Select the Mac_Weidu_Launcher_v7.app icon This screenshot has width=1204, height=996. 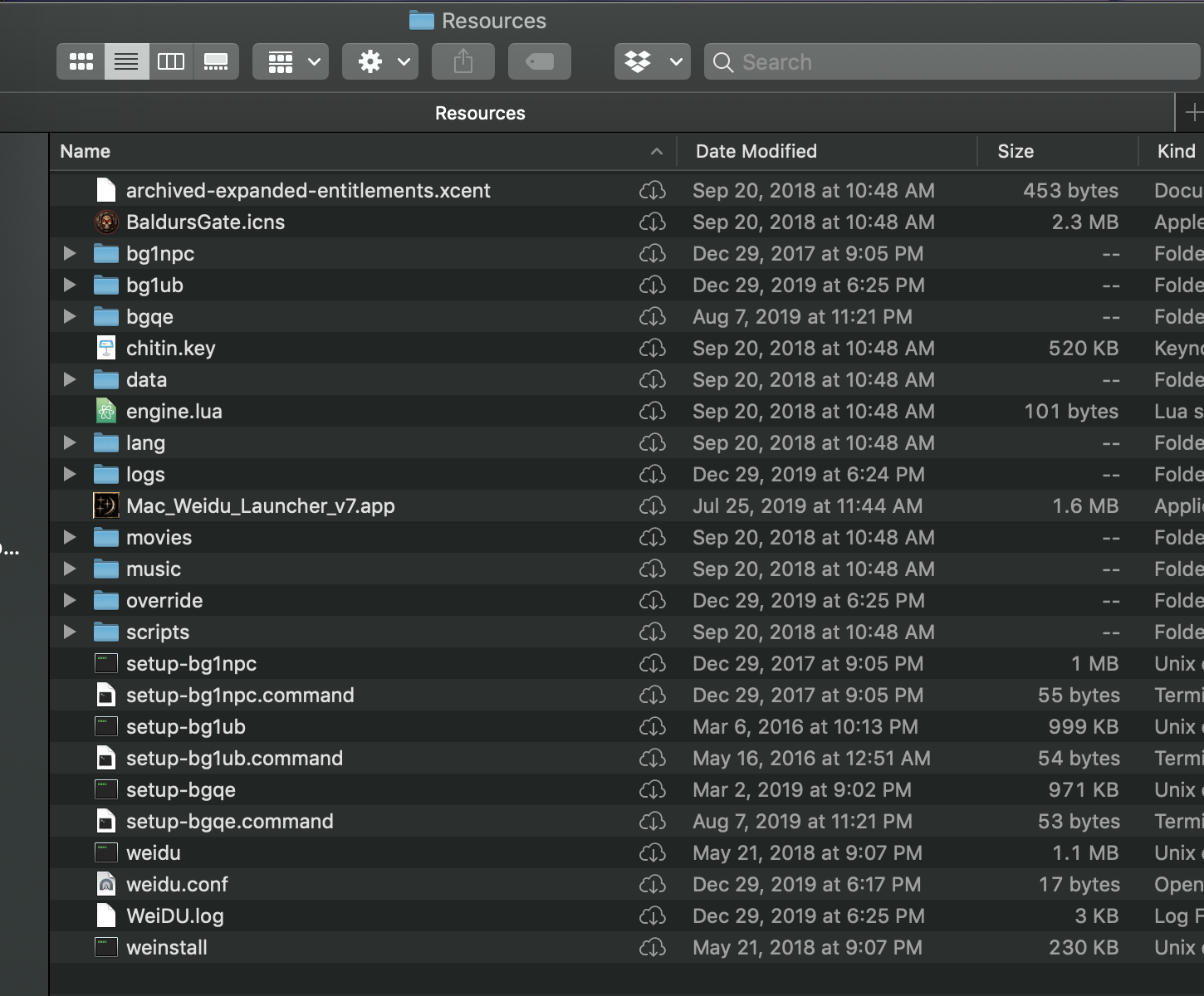pos(106,505)
